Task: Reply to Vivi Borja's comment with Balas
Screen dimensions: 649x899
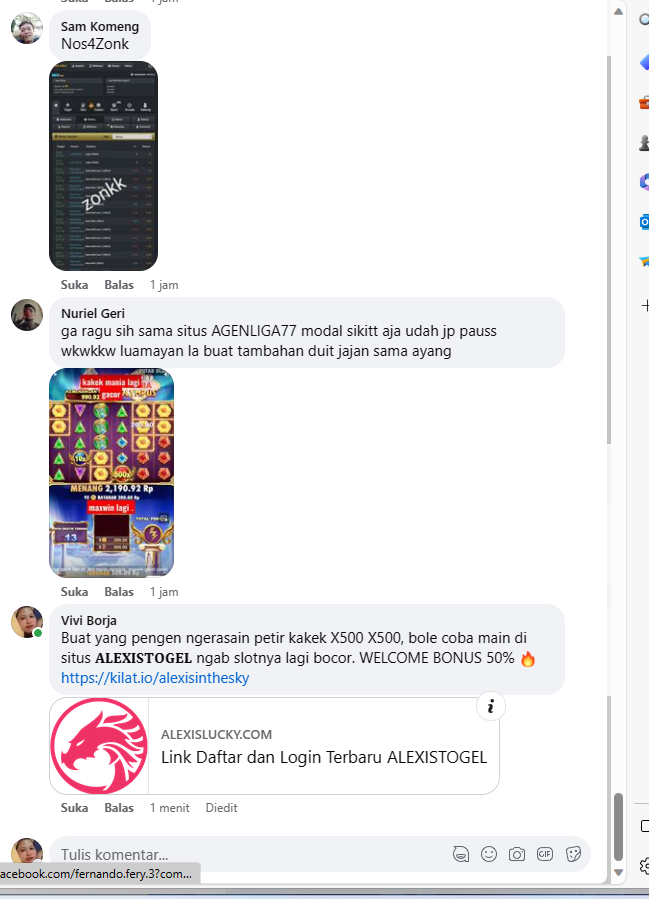Action: 119,807
